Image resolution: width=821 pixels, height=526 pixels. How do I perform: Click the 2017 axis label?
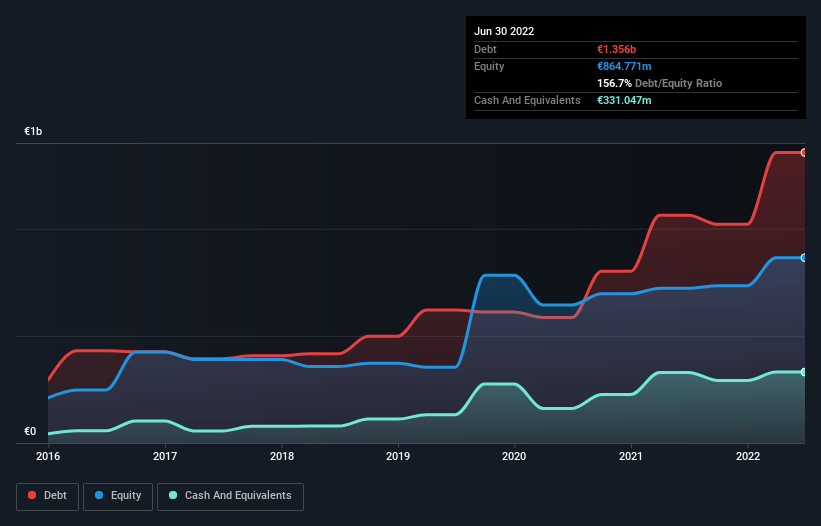[165, 456]
